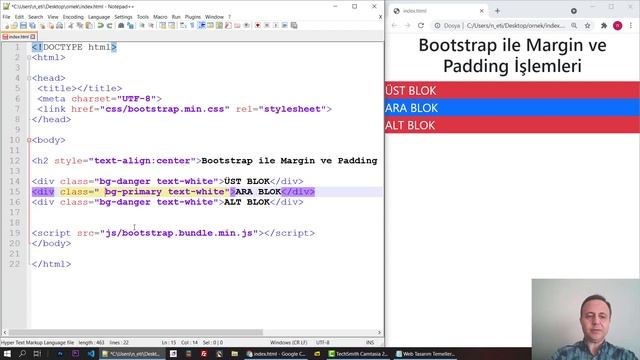Redo the edit via toolbar
Viewport: 640px width, 360px height.
click(x=110, y=25)
